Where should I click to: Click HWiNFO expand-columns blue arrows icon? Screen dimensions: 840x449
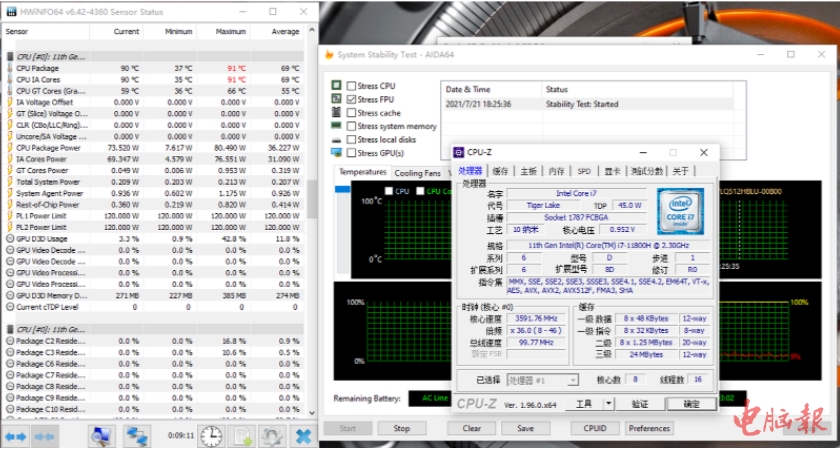click(16, 437)
